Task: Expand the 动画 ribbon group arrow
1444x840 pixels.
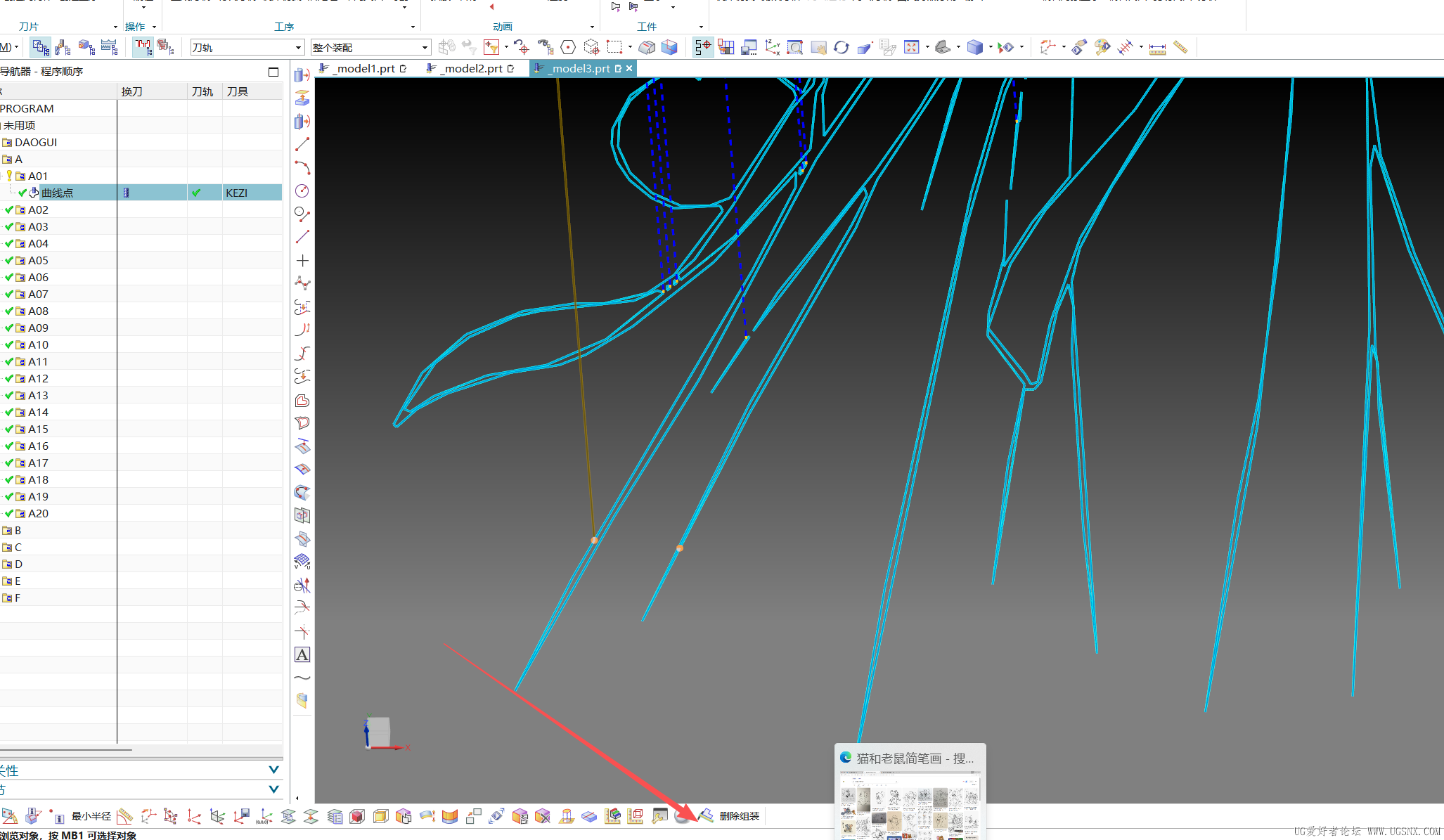Action: coord(591,27)
